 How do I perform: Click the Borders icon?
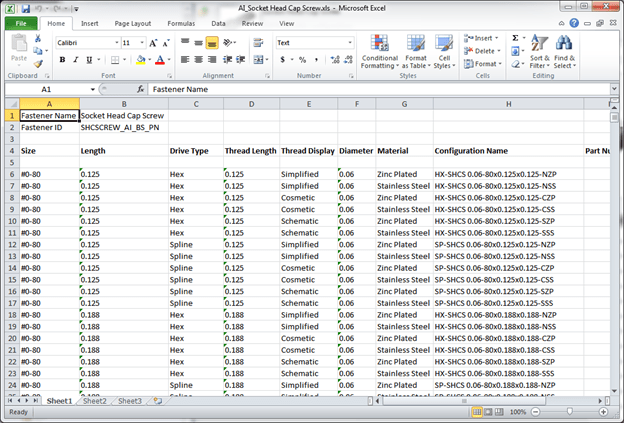click(x=115, y=60)
